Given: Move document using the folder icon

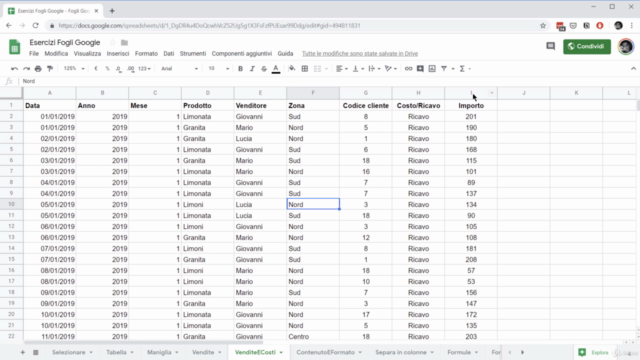Looking at the screenshot, I should (x=124, y=42).
